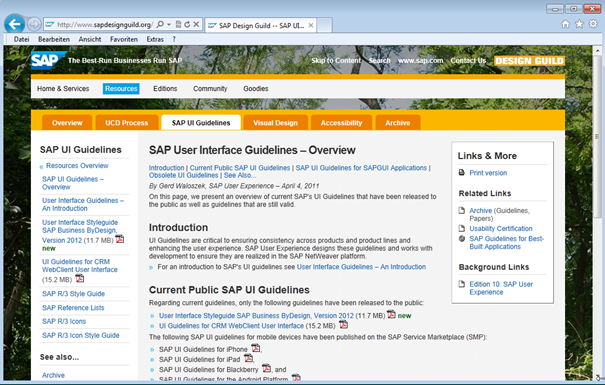Click PDF icon after main ByDesign Version 2012 link

point(391,314)
